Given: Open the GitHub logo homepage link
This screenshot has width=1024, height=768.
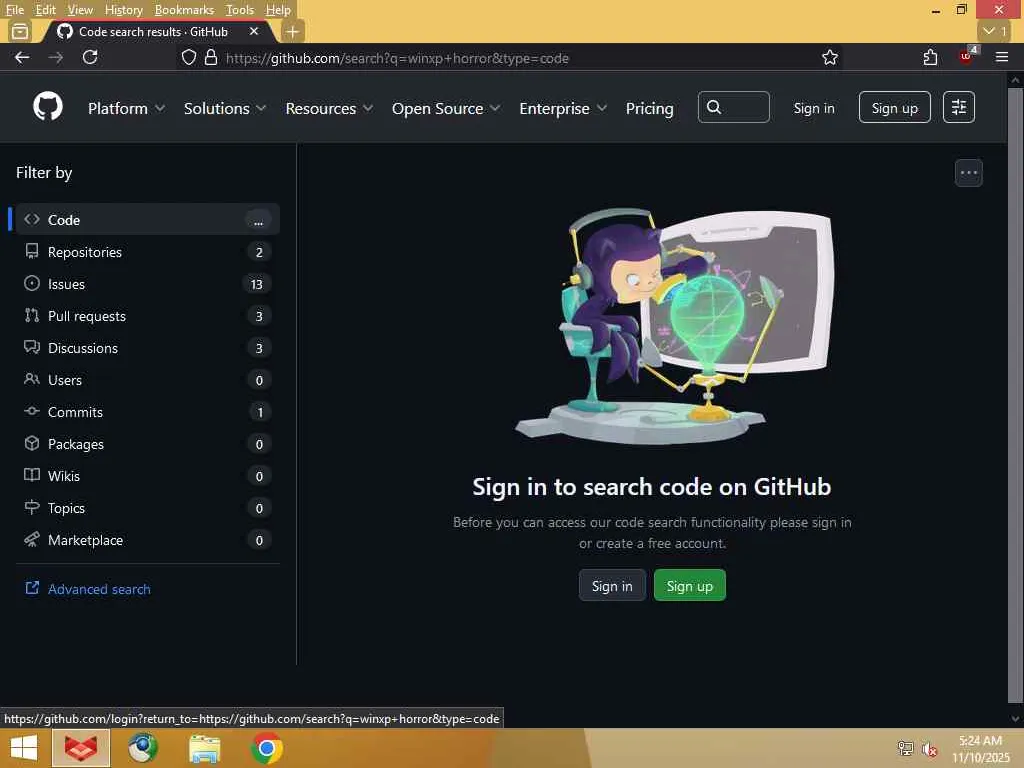Looking at the screenshot, I should pyautogui.click(x=48, y=106).
